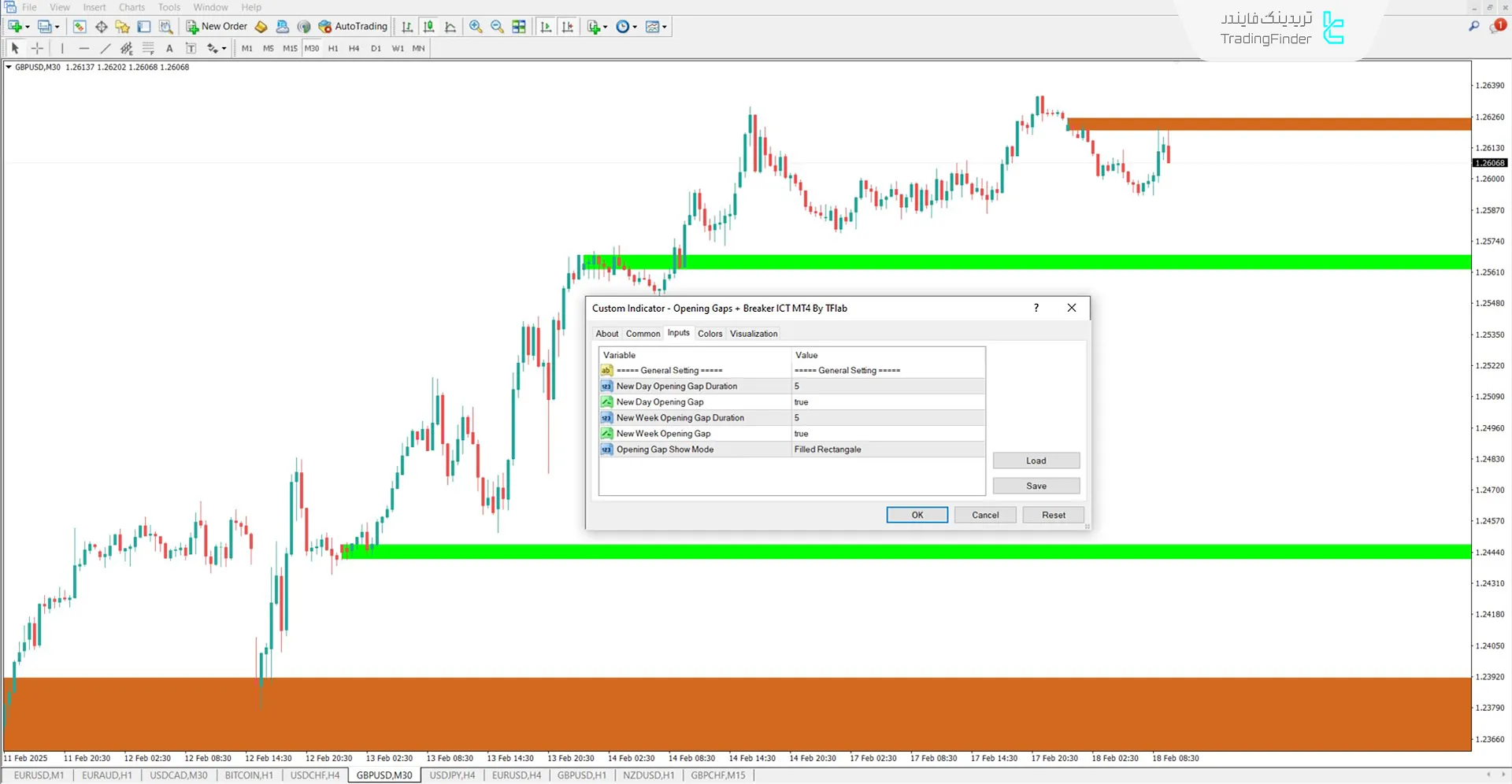The image size is (1512, 784).
Task: Open the Periods dropdown
Action: [634, 26]
